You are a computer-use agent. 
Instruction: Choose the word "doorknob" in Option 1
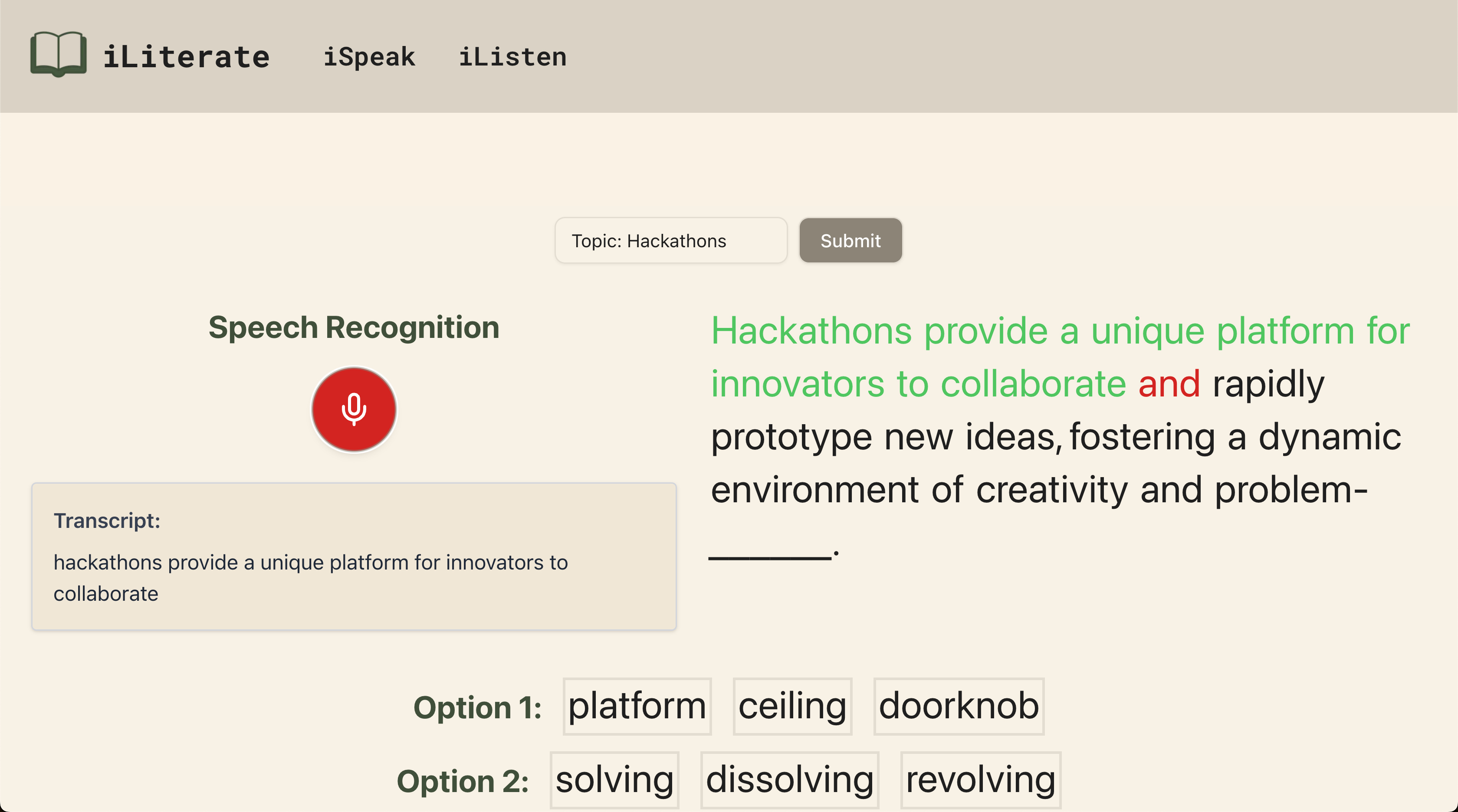point(958,706)
